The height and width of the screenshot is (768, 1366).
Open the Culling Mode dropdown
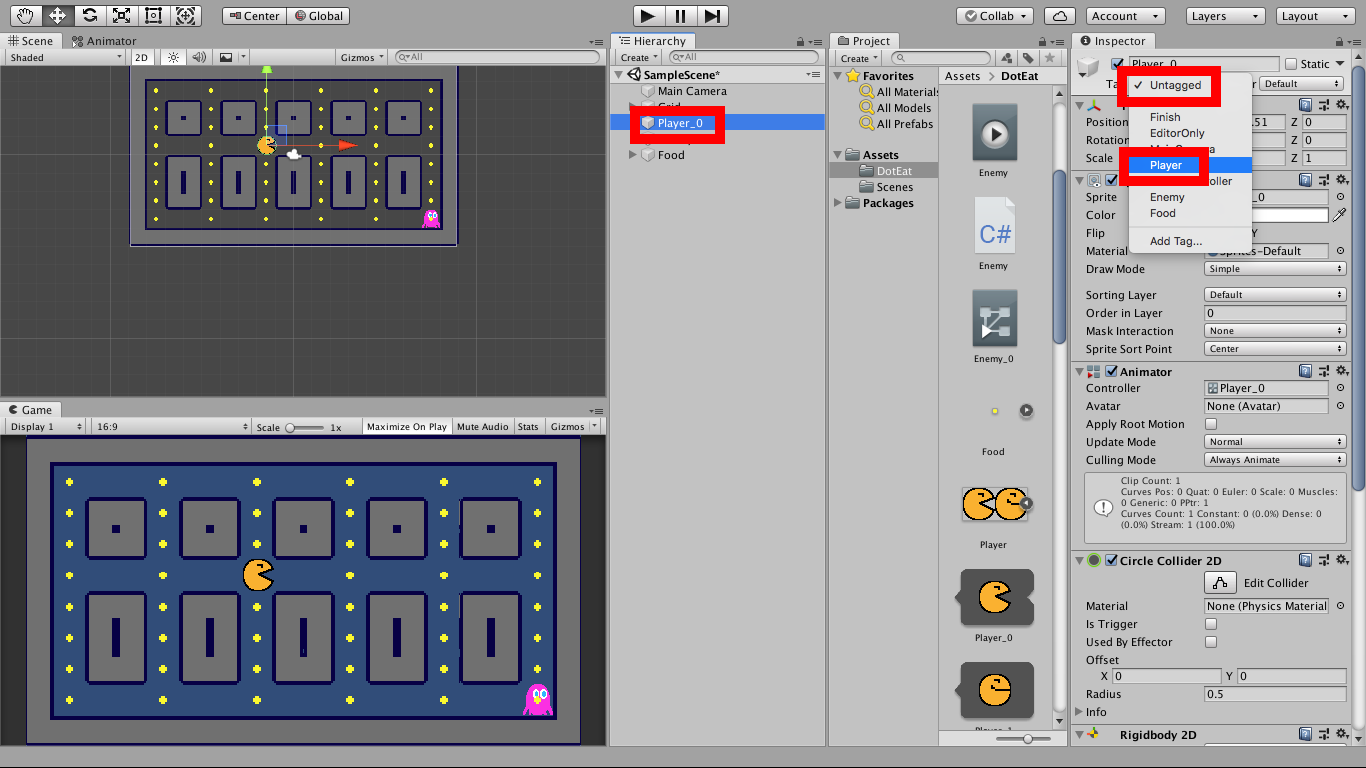(1276, 460)
